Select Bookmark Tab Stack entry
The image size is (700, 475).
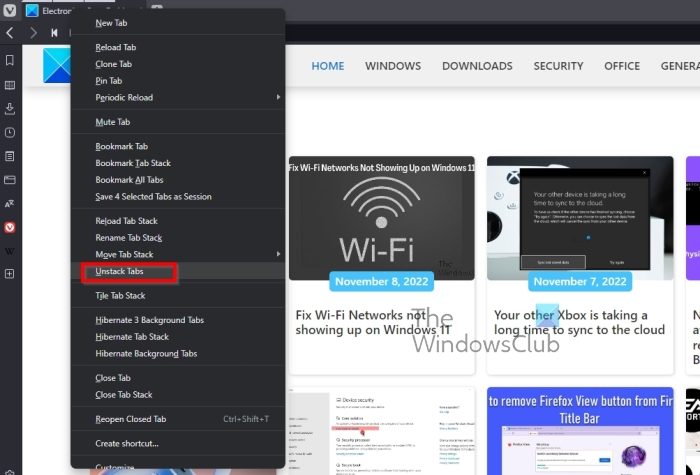click(178, 163)
